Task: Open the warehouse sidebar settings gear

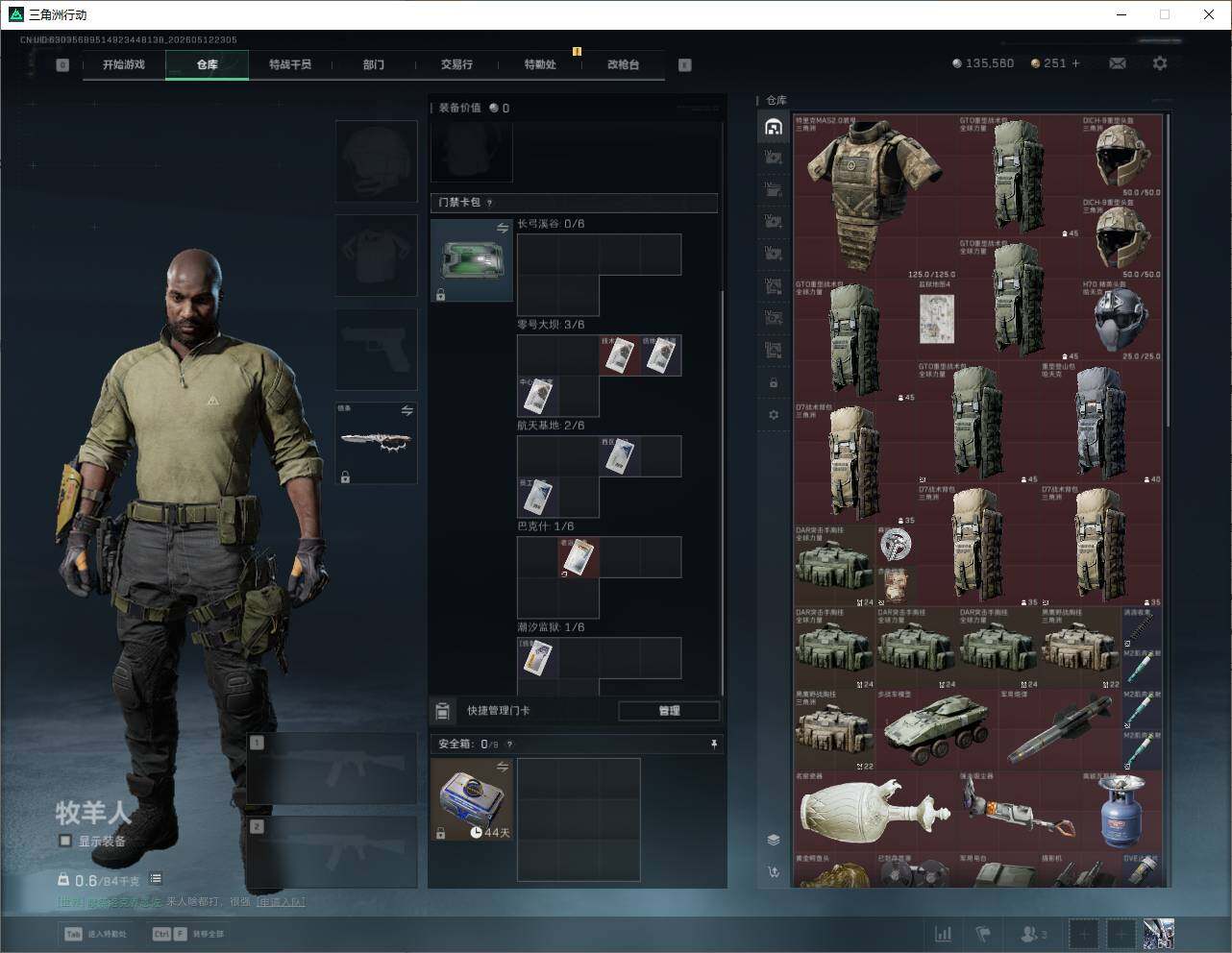Action: point(774,415)
